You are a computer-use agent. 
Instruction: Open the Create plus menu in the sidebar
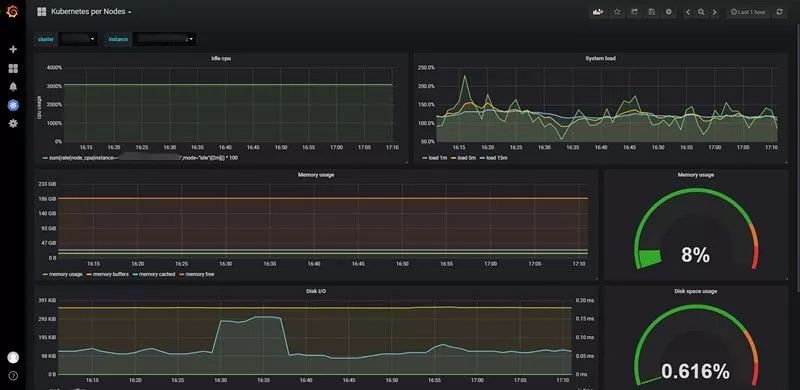click(x=13, y=49)
